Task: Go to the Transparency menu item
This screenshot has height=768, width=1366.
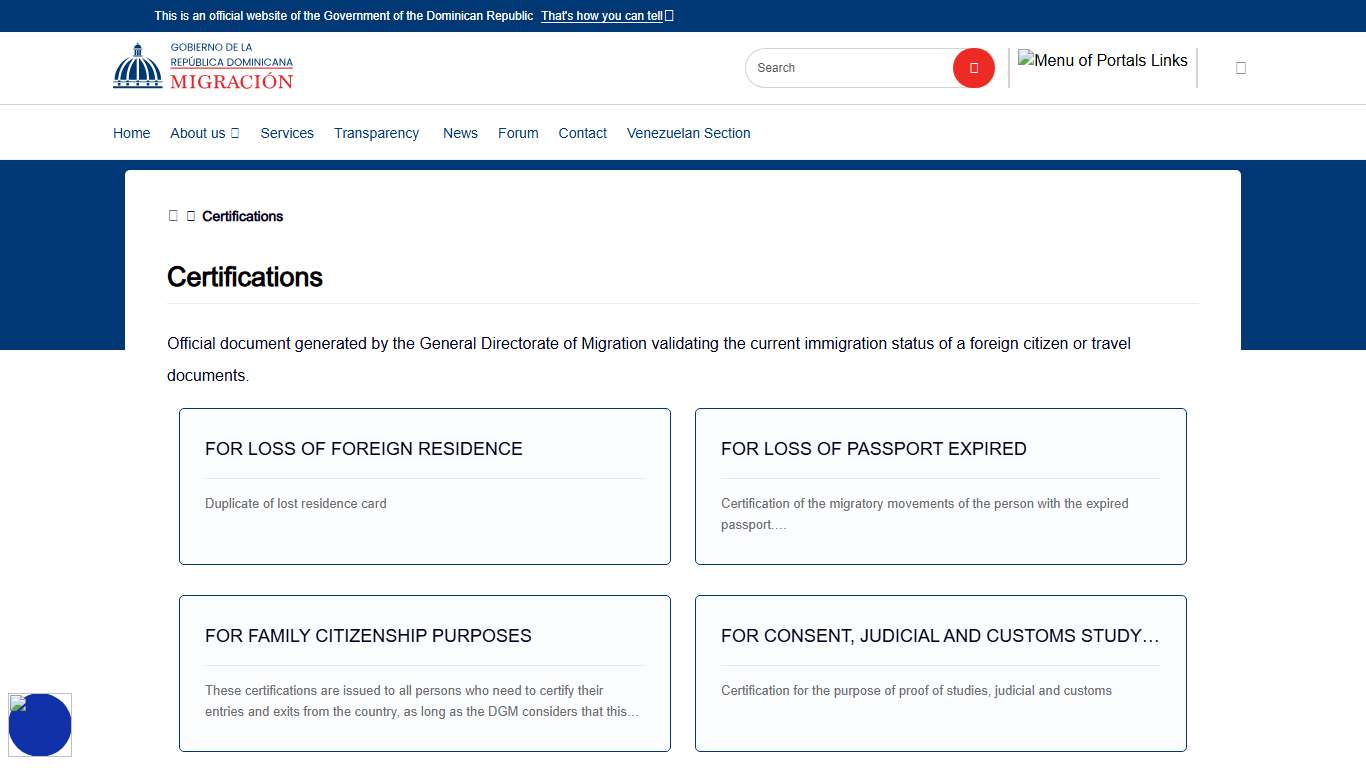Action: [376, 133]
